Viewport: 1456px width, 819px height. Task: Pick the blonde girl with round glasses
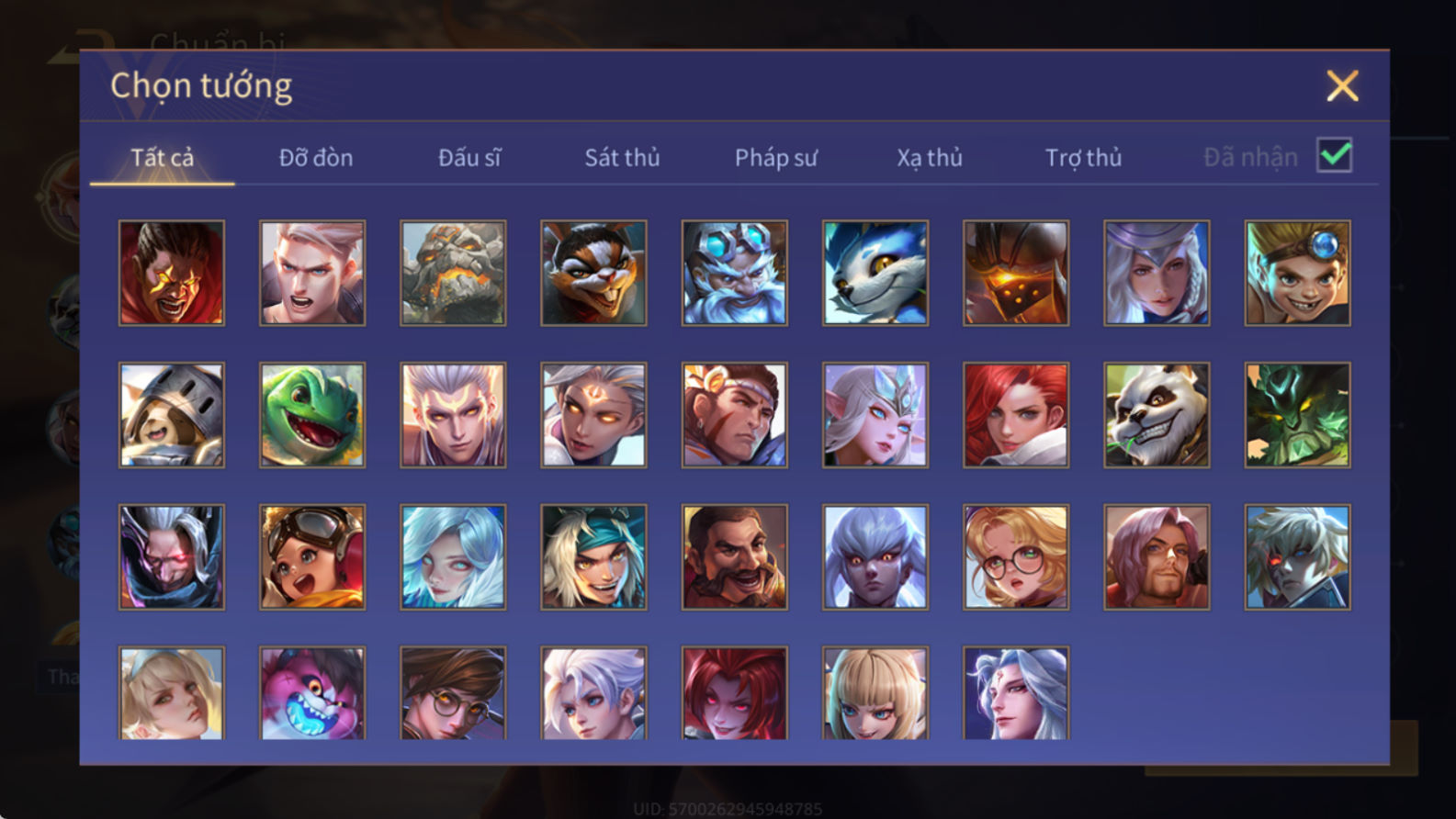(1016, 557)
